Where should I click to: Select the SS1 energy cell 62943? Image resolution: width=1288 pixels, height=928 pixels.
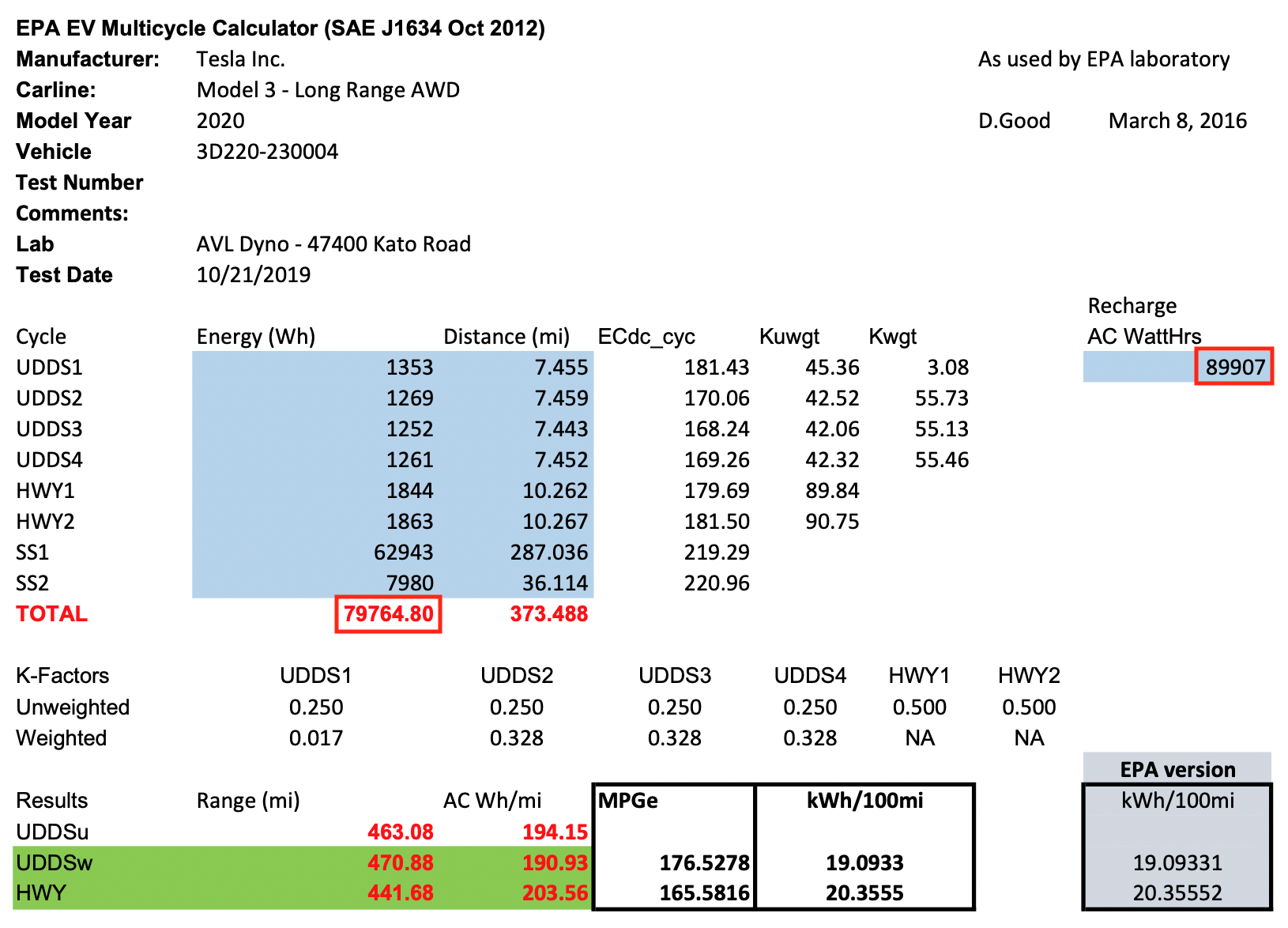click(x=403, y=553)
